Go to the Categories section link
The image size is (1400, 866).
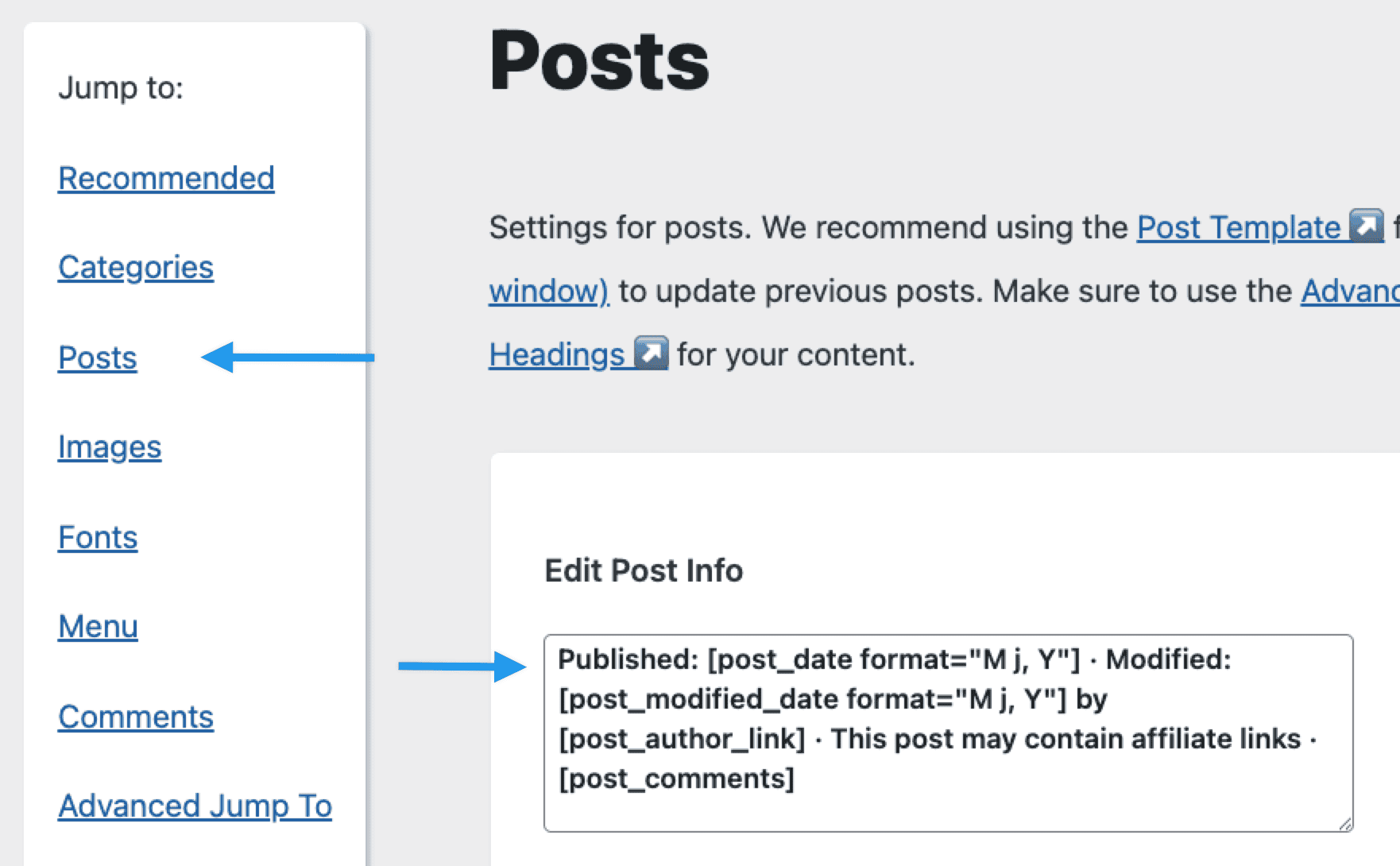tap(136, 268)
